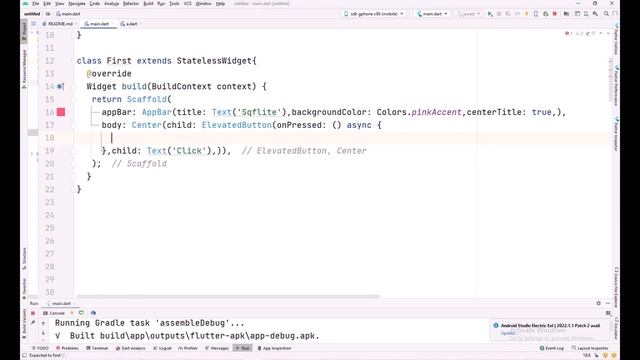Open the File menu
Image resolution: width=640 pixels, height=360 pixels.
pos(36,4)
